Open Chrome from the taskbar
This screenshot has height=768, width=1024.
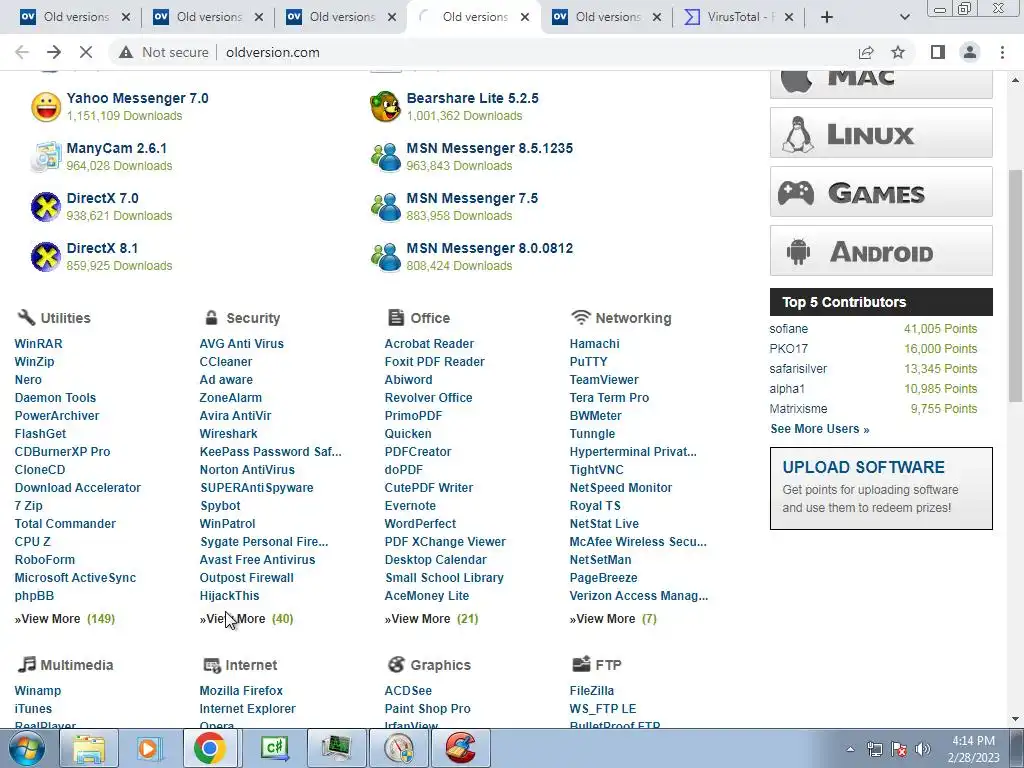[x=209, y=748]
